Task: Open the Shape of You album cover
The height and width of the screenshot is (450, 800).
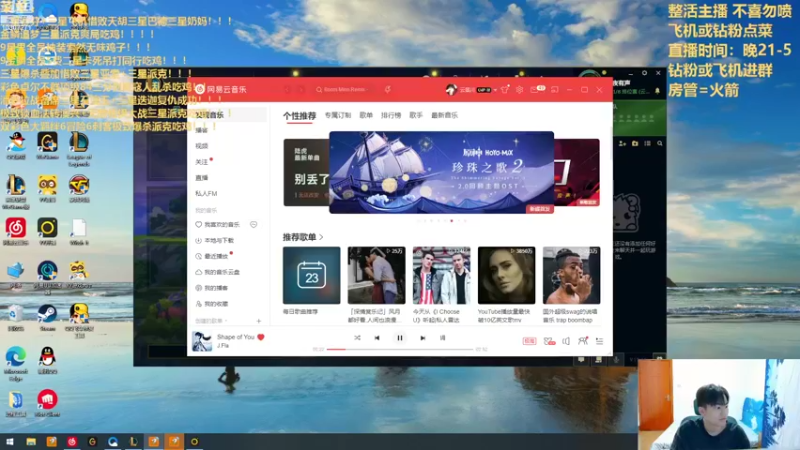Action: click(x=202, y=341)
